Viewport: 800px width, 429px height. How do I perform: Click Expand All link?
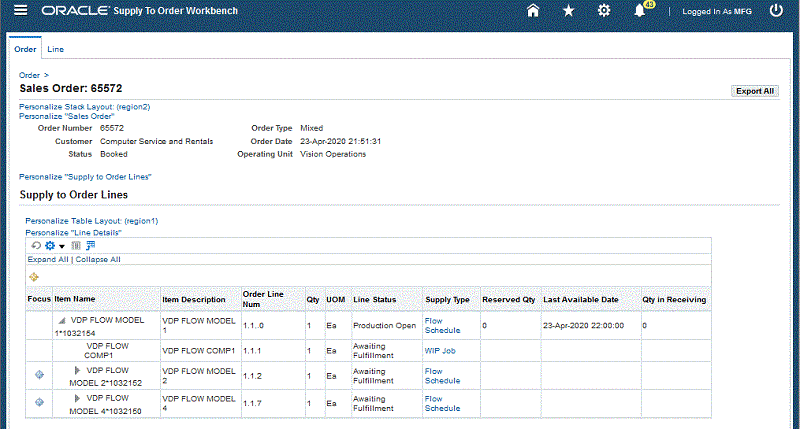(x=48, y=259)
